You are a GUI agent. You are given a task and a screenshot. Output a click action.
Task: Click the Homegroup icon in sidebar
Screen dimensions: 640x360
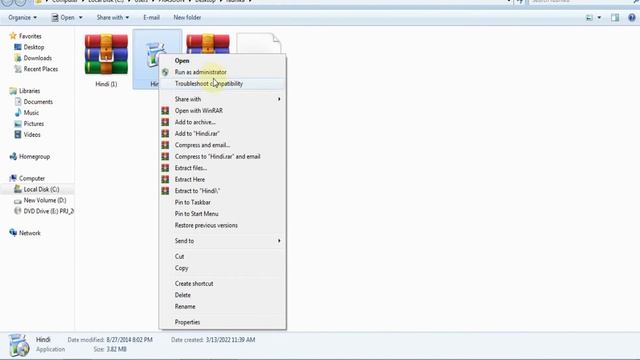[13, 156]
